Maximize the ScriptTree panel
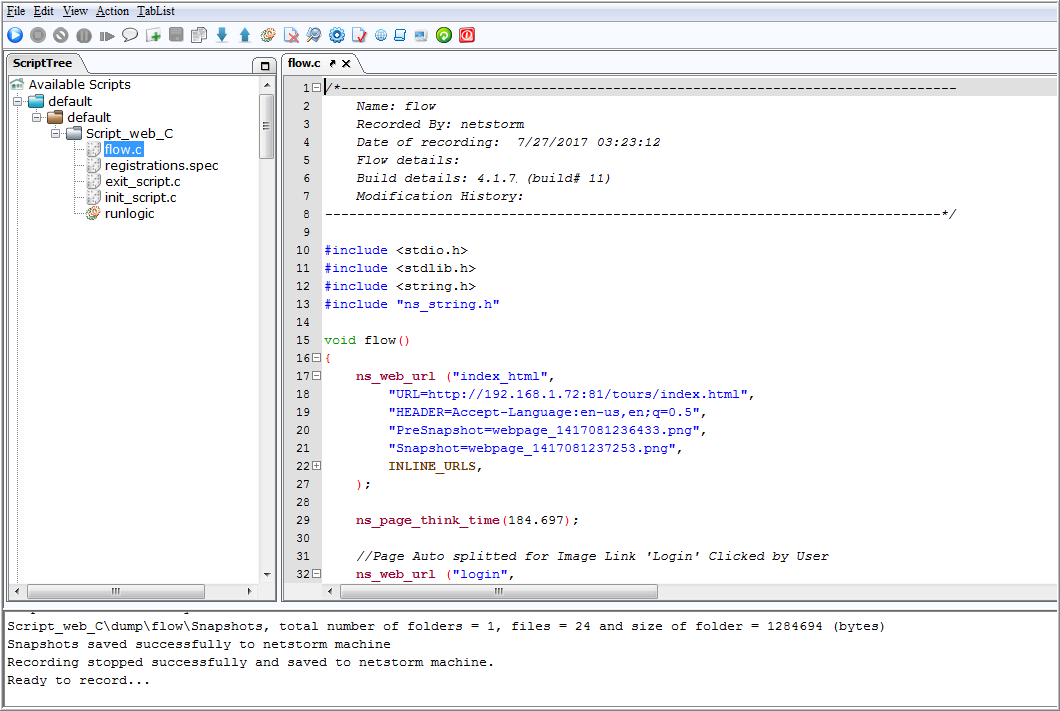Image resolution: width=1060 pixels, height=711 pixels. point(265,65)
